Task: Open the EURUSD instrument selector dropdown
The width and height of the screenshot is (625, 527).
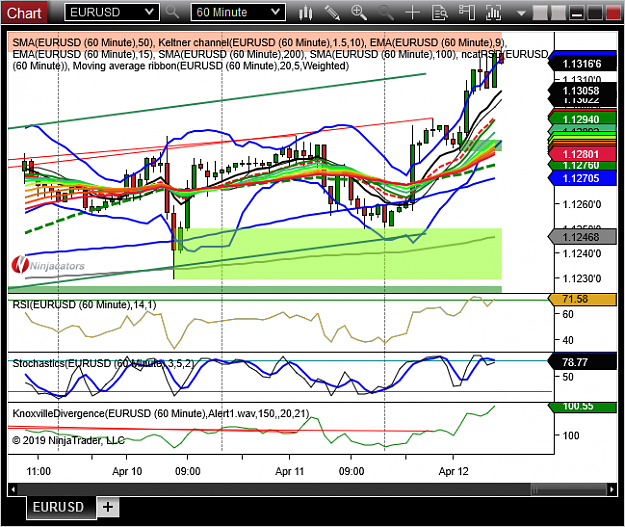Action: [112, 12]
